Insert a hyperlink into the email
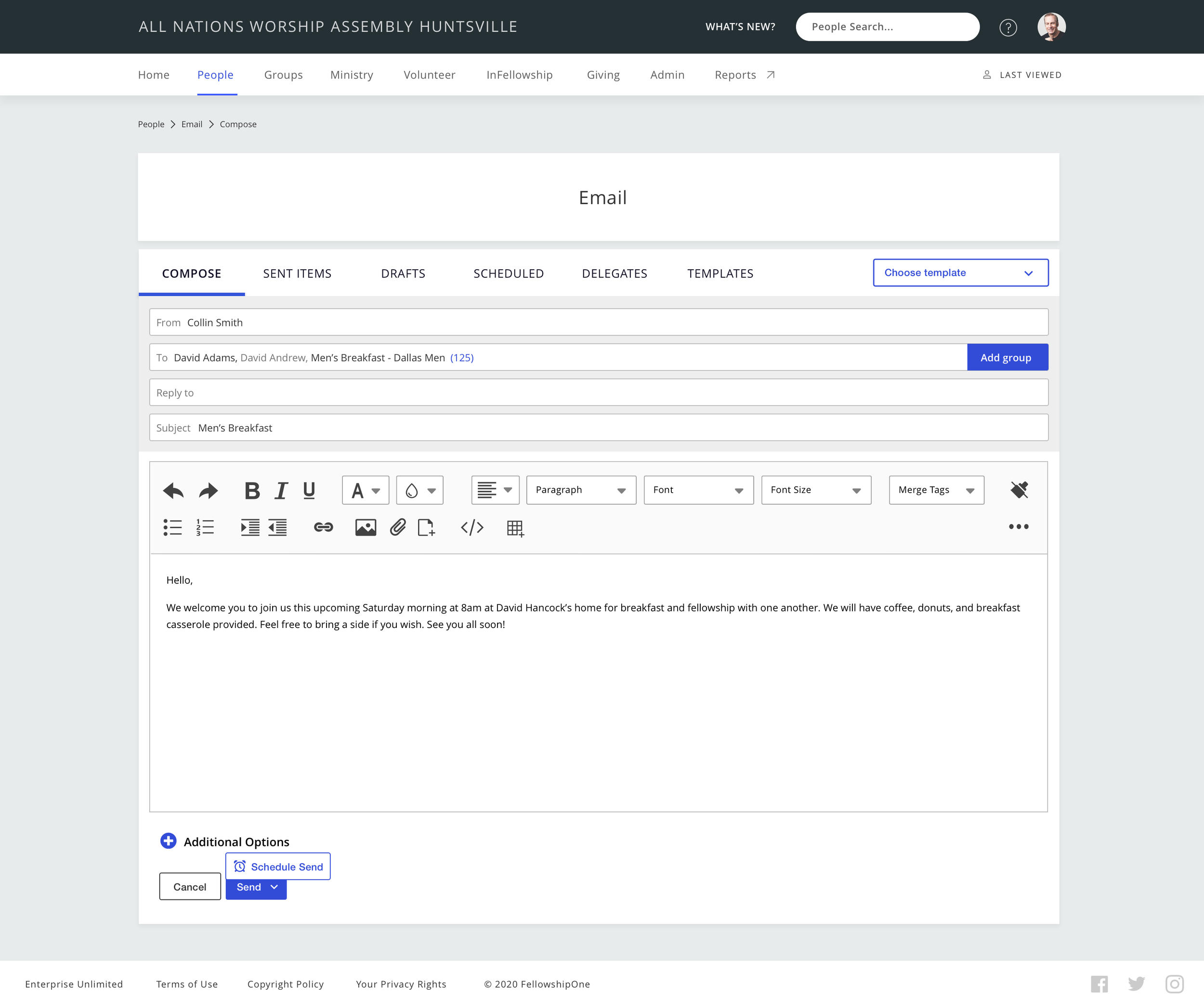The height and width of the screenshot is (1006, 1204). tap(323, 528)
